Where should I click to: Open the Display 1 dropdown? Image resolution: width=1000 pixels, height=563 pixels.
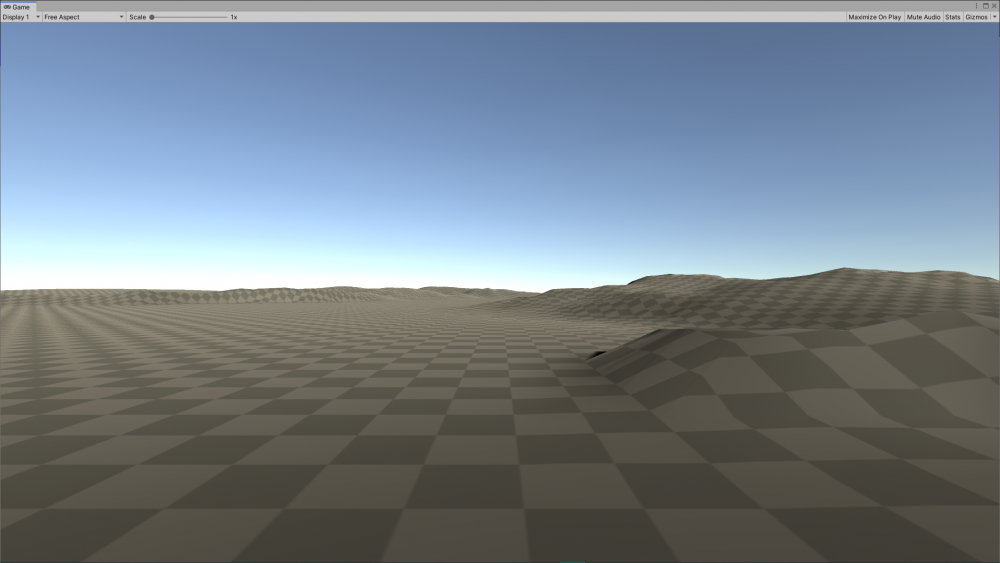click(x=21, y=17)
